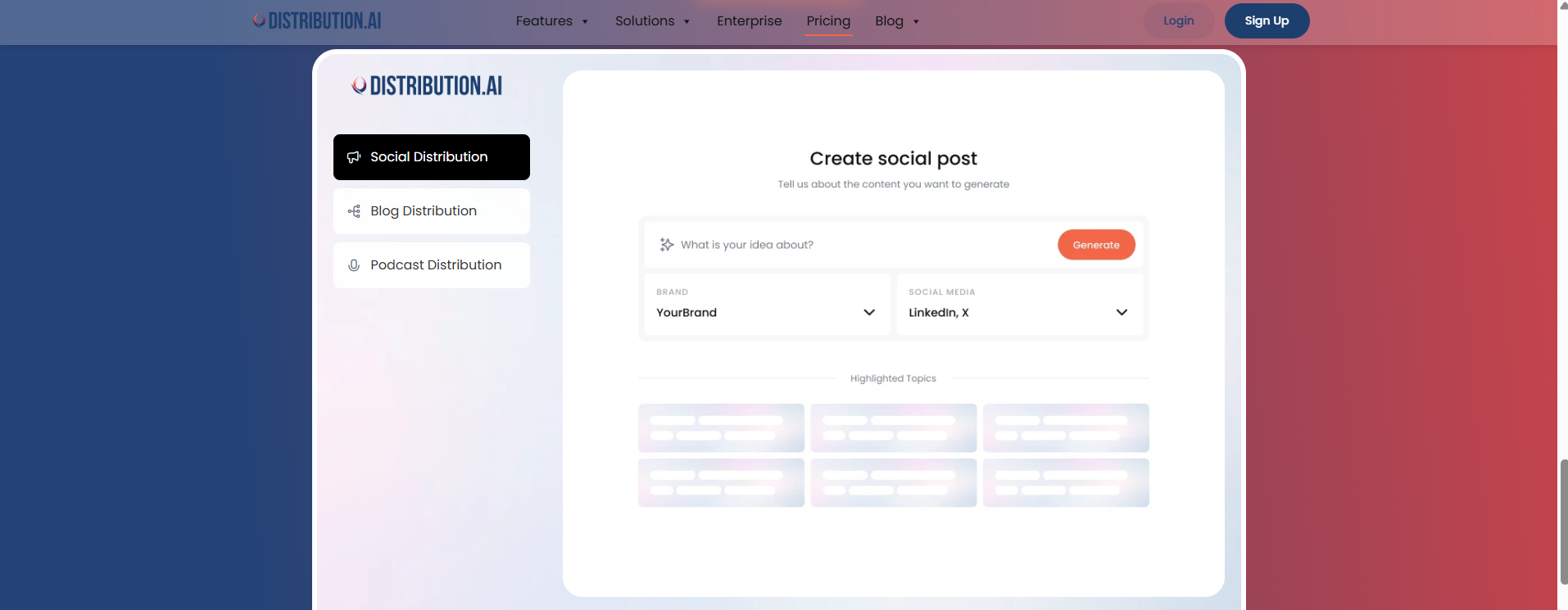Click the megaphone icon on Social Distribution
The image size is (1568, 610).
pyautogui.click(x=354, y=157)
